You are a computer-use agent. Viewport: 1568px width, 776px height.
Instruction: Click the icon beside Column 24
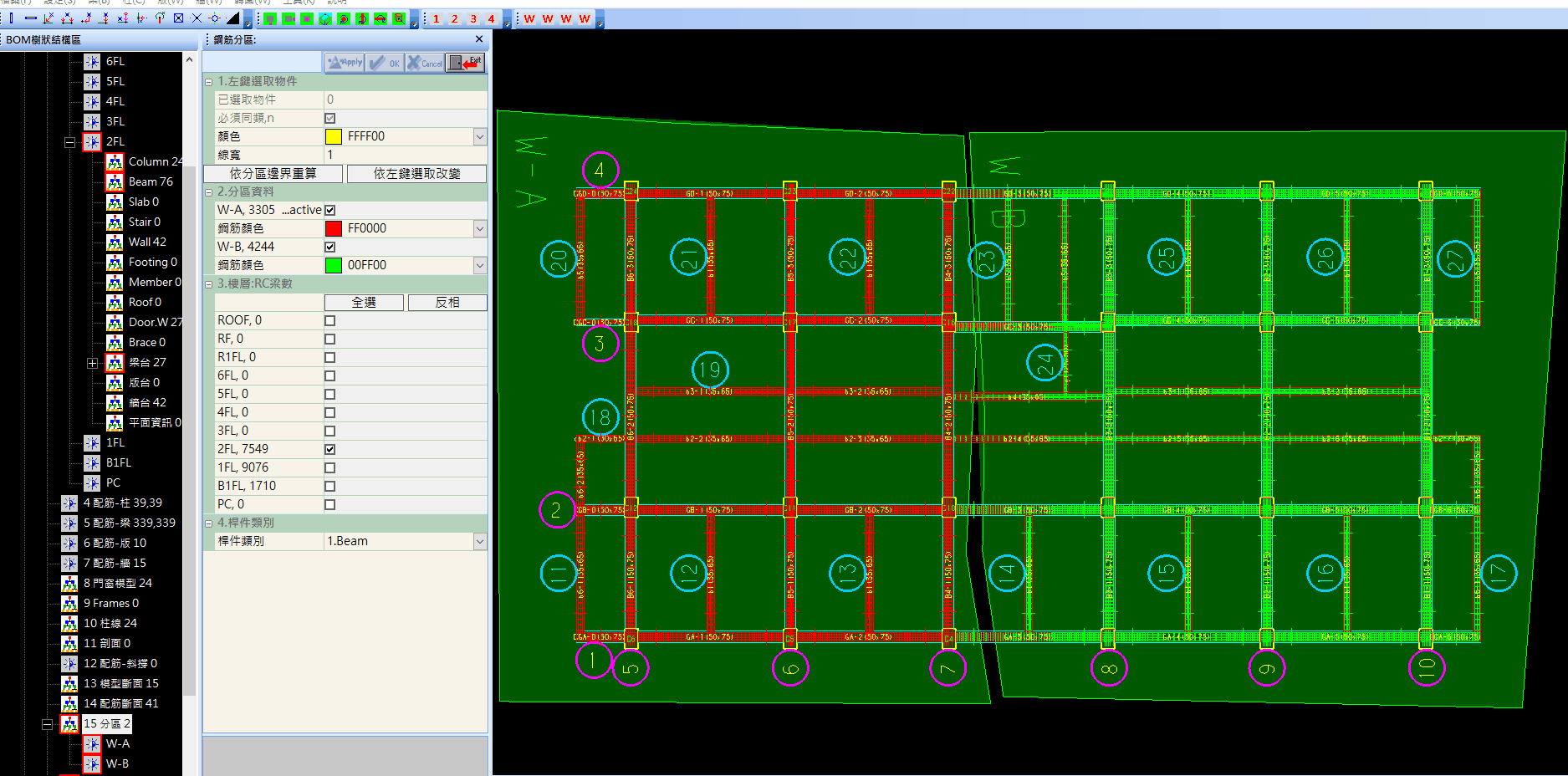pos(115,161)
